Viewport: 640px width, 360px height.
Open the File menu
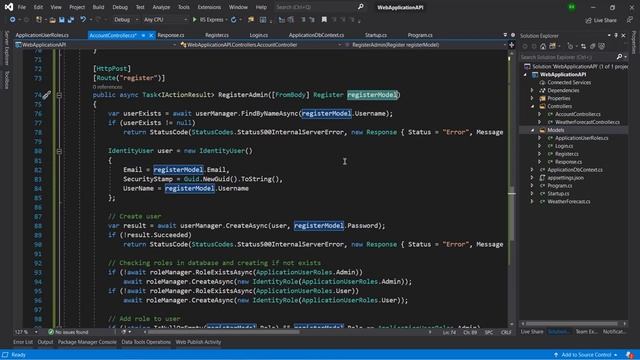coord(22,7)
